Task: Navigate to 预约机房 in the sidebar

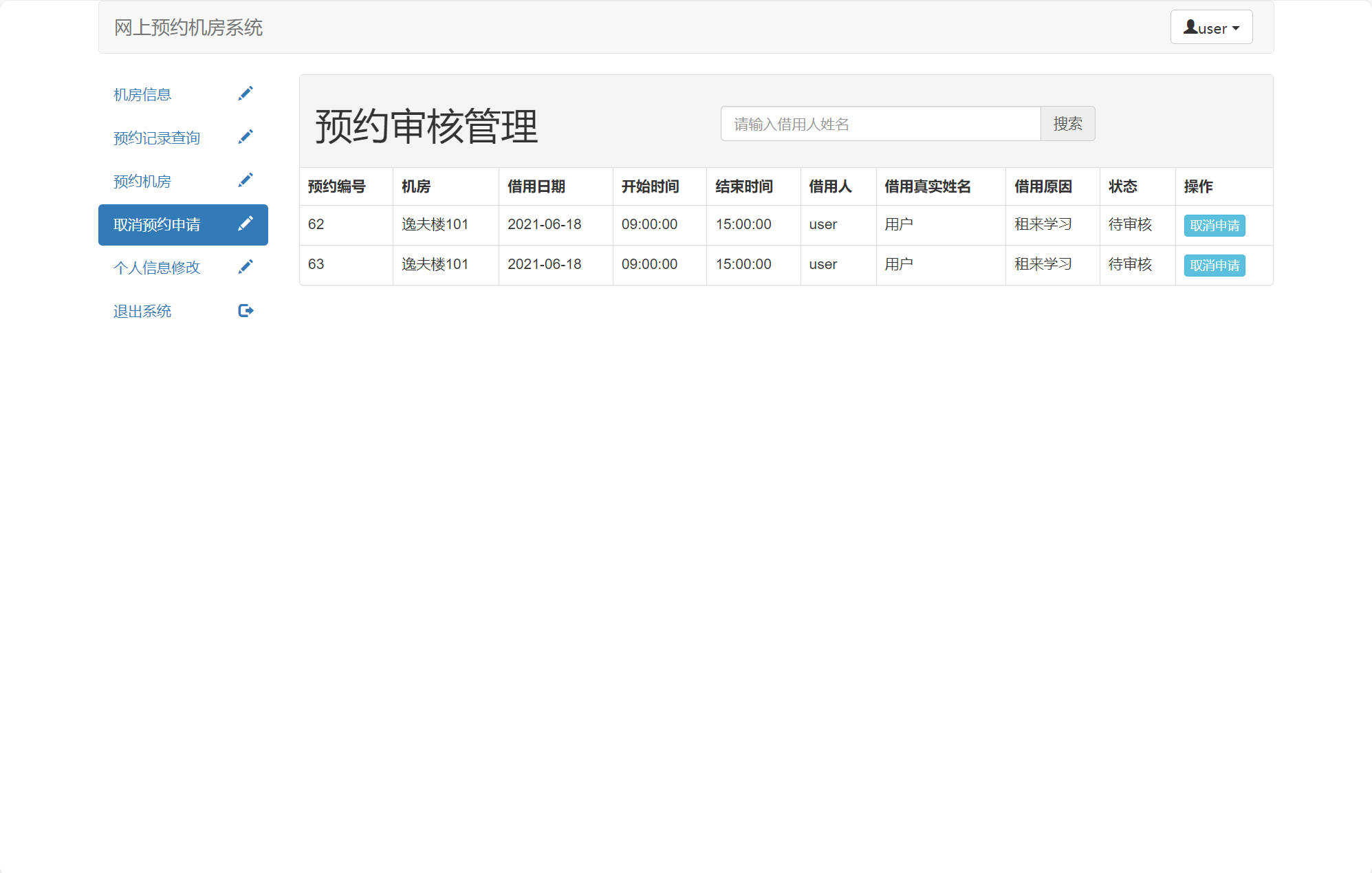Action: (x=142, y=180)
